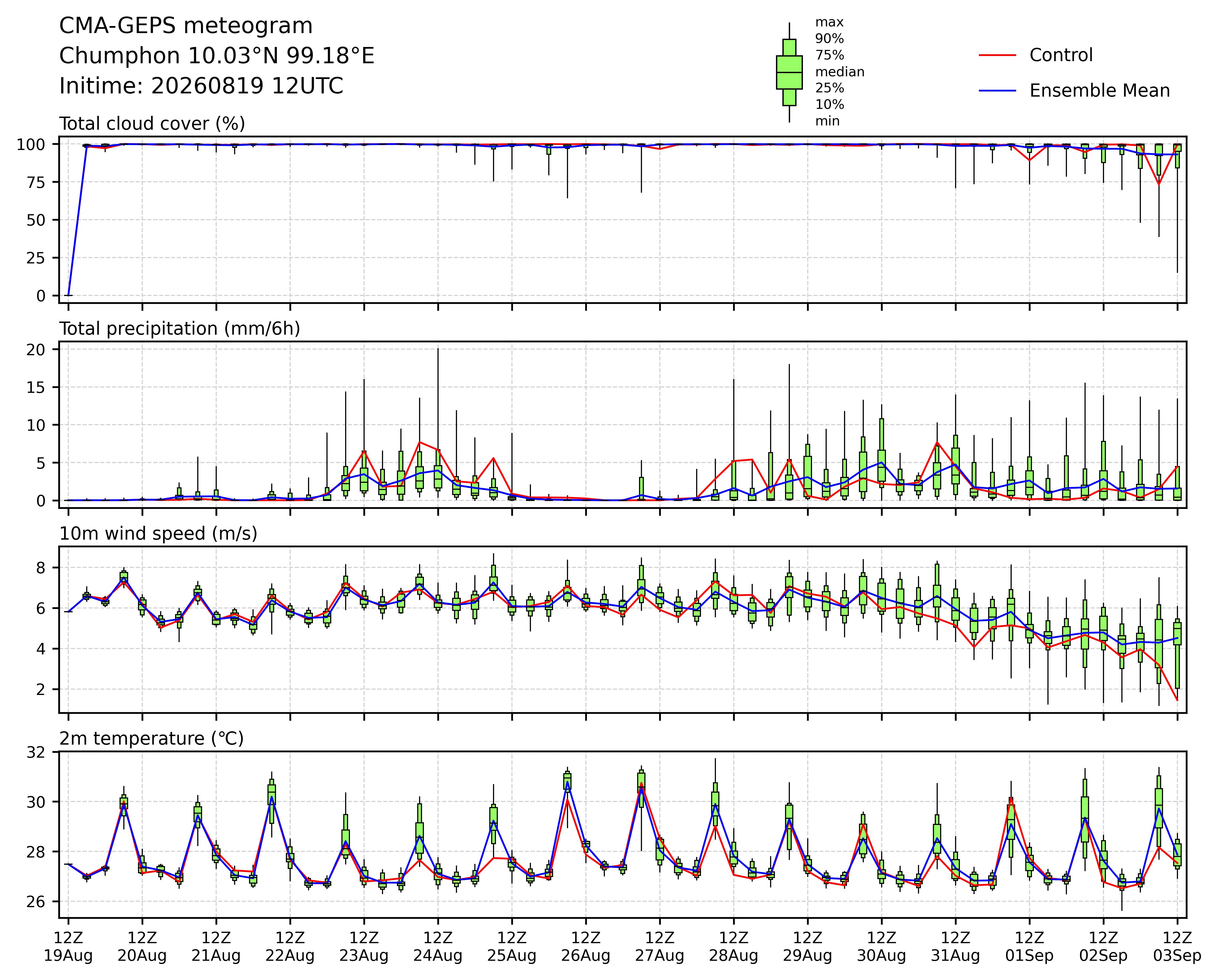Click the 'Control' legend label
This screenshot has width=1218, height=980.
(1061, 55)
